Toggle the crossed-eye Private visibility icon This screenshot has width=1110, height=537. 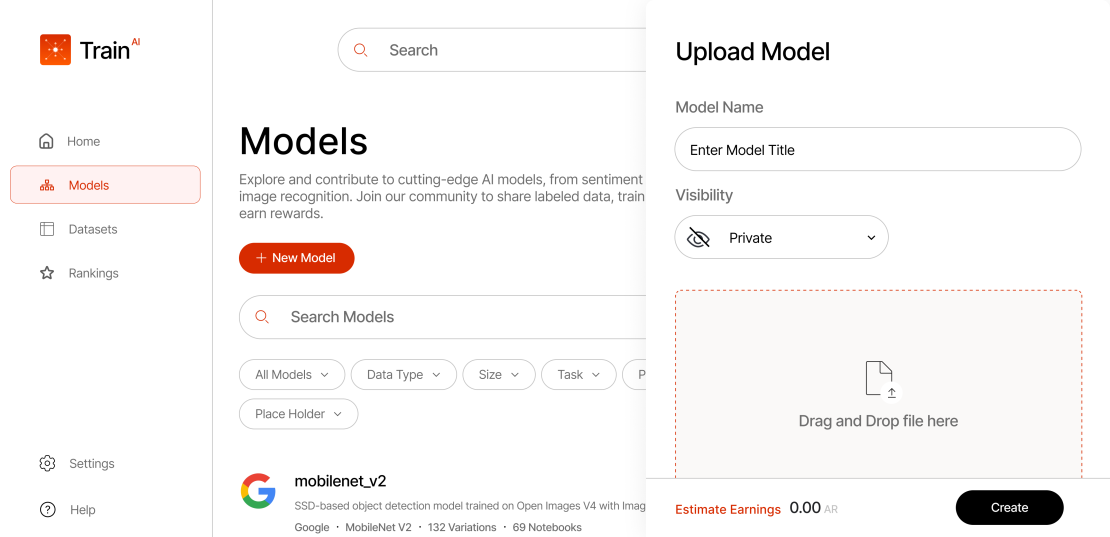(x=699, y=238)
